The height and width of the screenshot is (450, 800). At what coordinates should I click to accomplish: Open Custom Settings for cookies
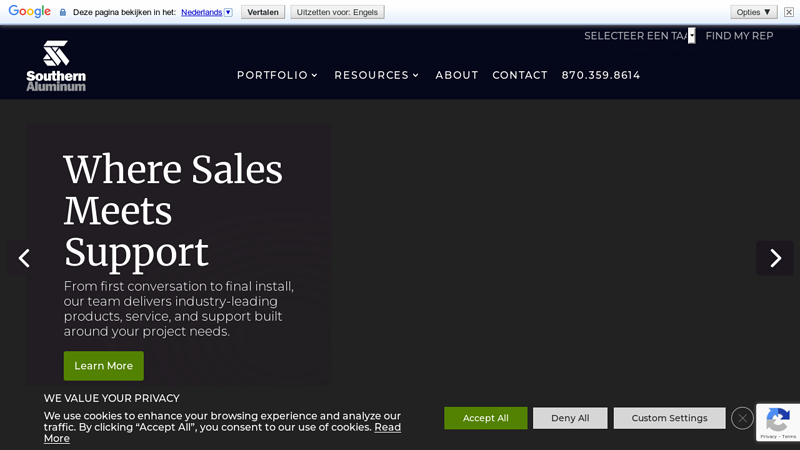coord(669,418)
